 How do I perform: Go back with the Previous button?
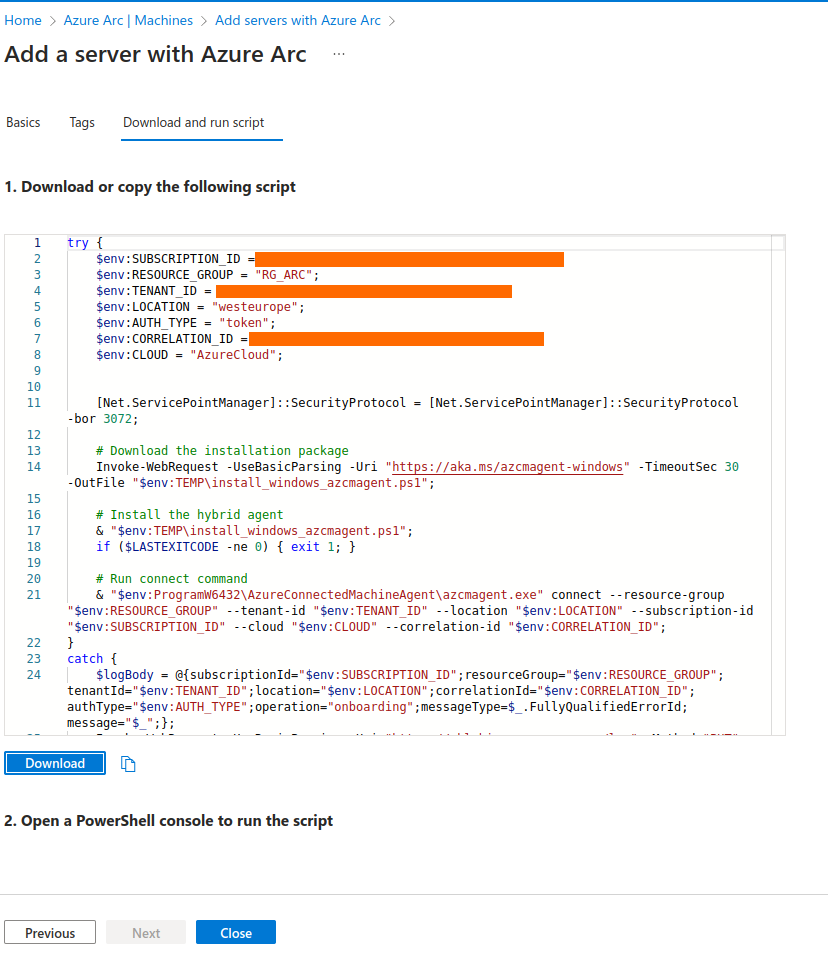[x=50, y=933]
